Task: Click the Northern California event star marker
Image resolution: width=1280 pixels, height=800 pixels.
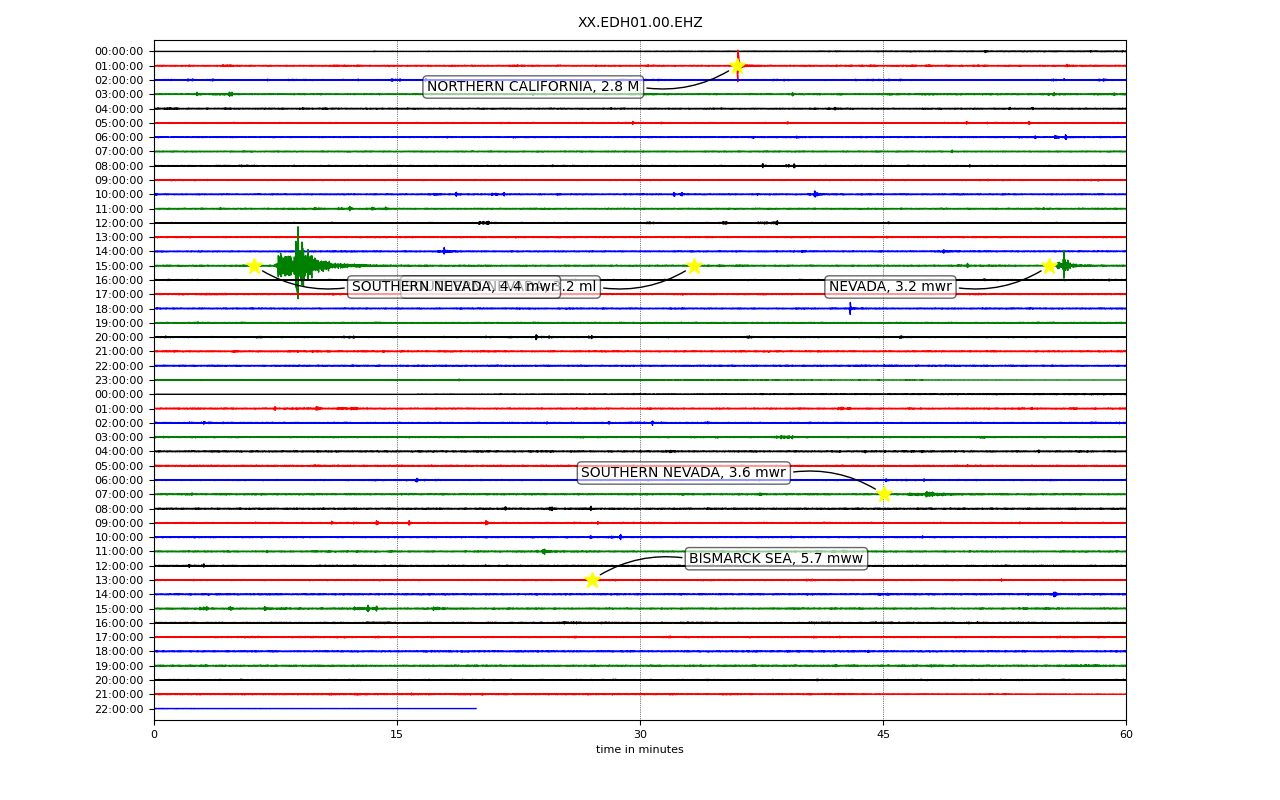Action: click(737, 66)
